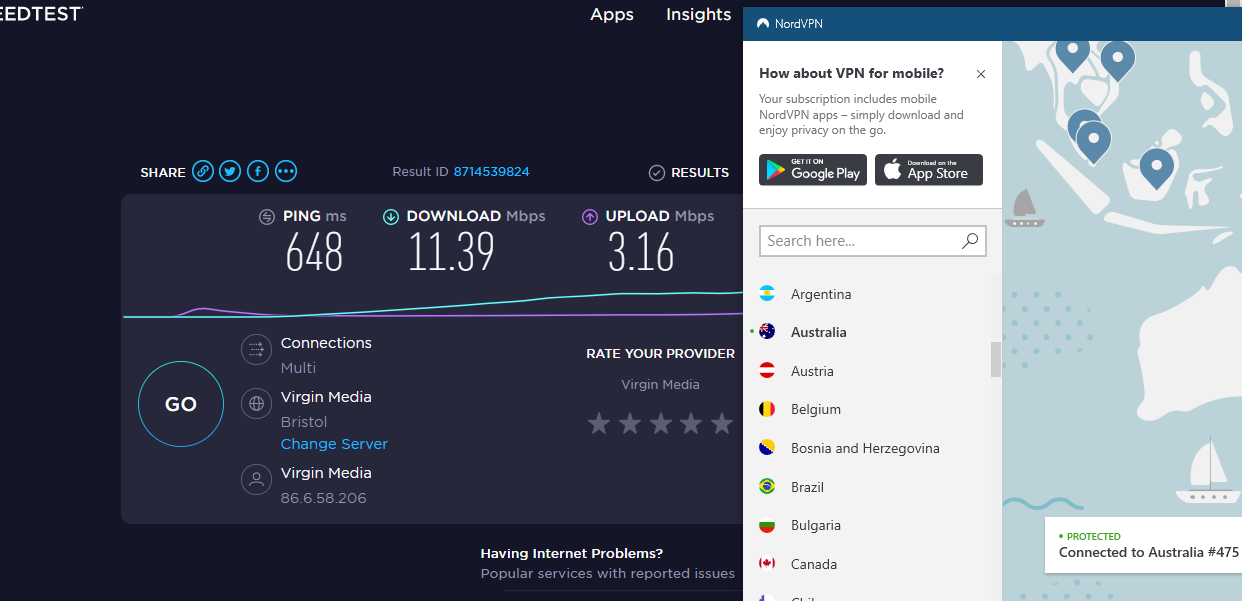This screenshot has height=601, width=1242.
Task: Open the App Store download badge
Action: pos(929,170)
